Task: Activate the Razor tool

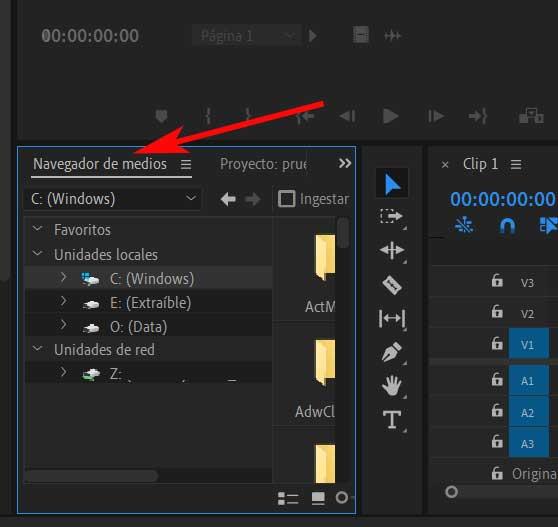Action: 391,284
